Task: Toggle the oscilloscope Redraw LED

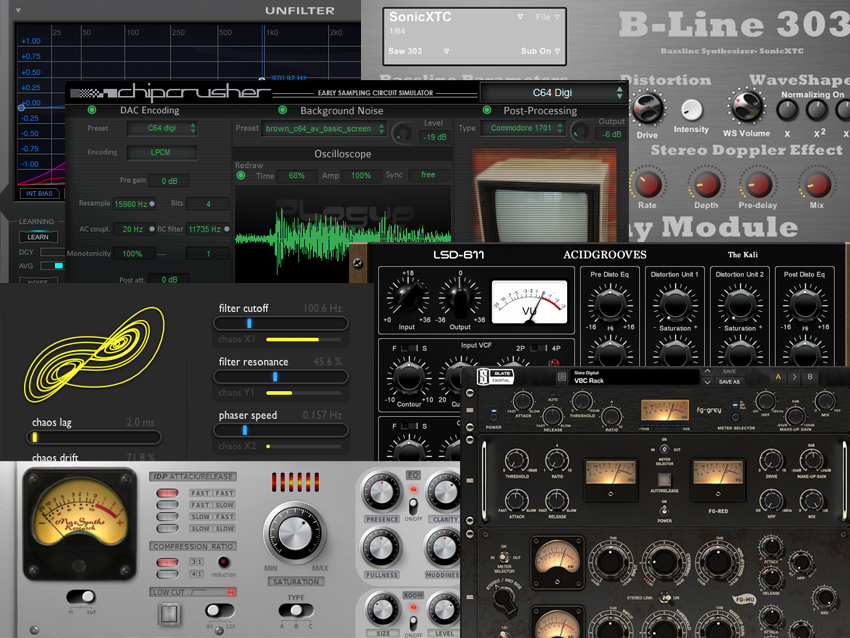Action: [x=241, y=175]
